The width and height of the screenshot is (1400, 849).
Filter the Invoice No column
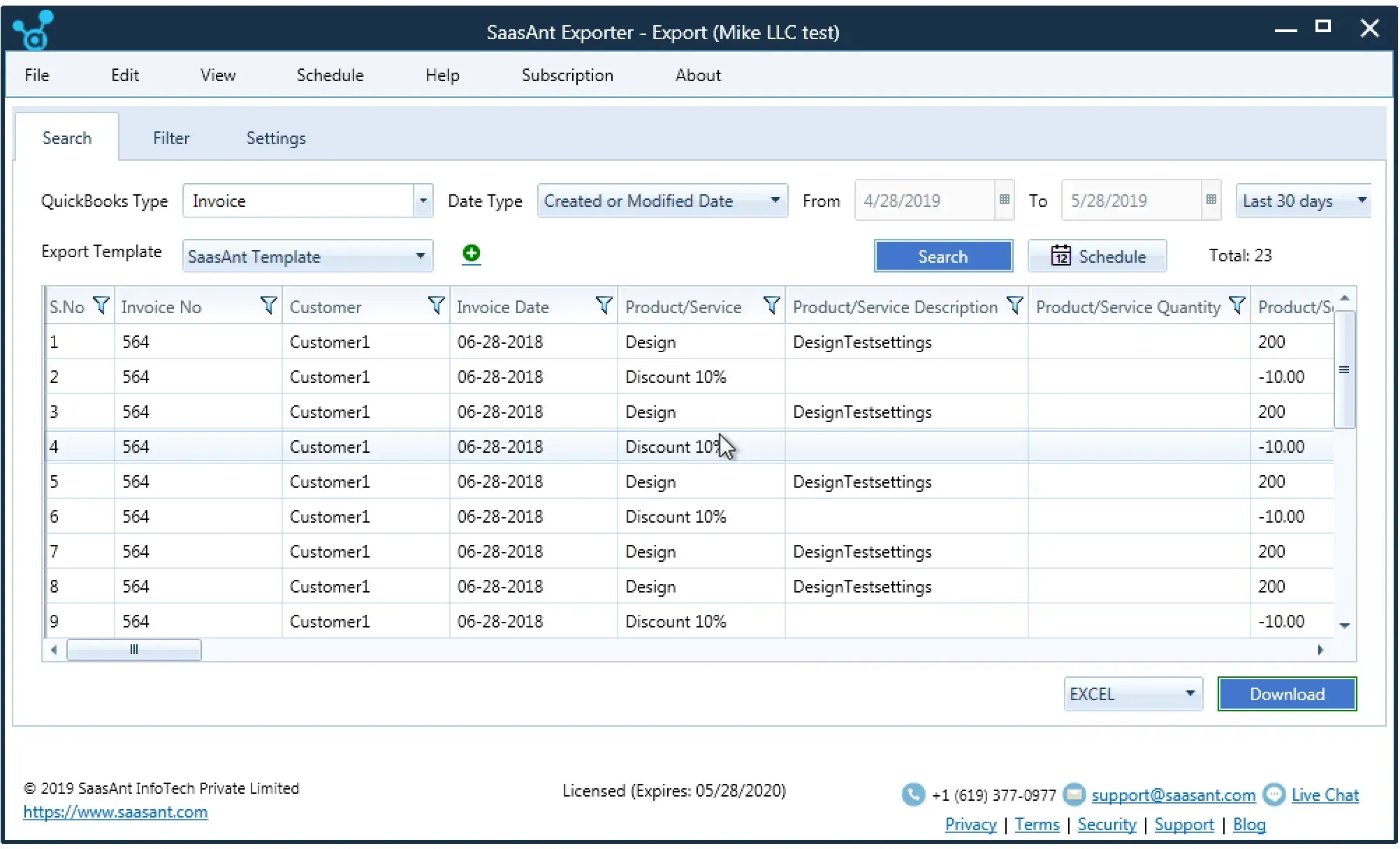tap(269, 305)
